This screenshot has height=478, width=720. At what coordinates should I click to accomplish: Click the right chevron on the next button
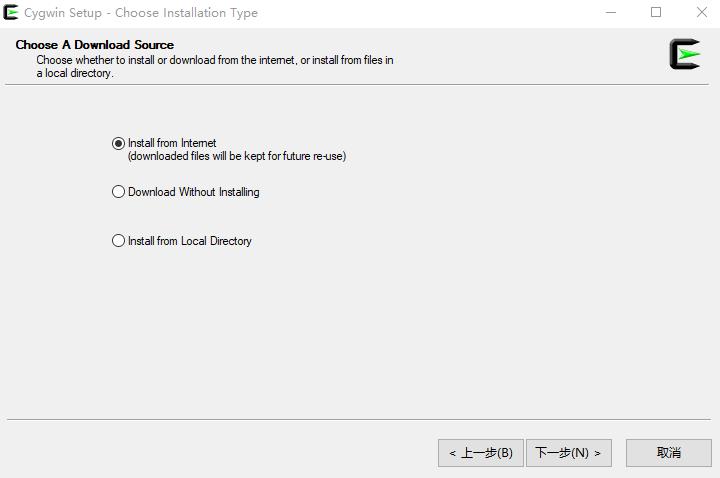tap(597, 454)
